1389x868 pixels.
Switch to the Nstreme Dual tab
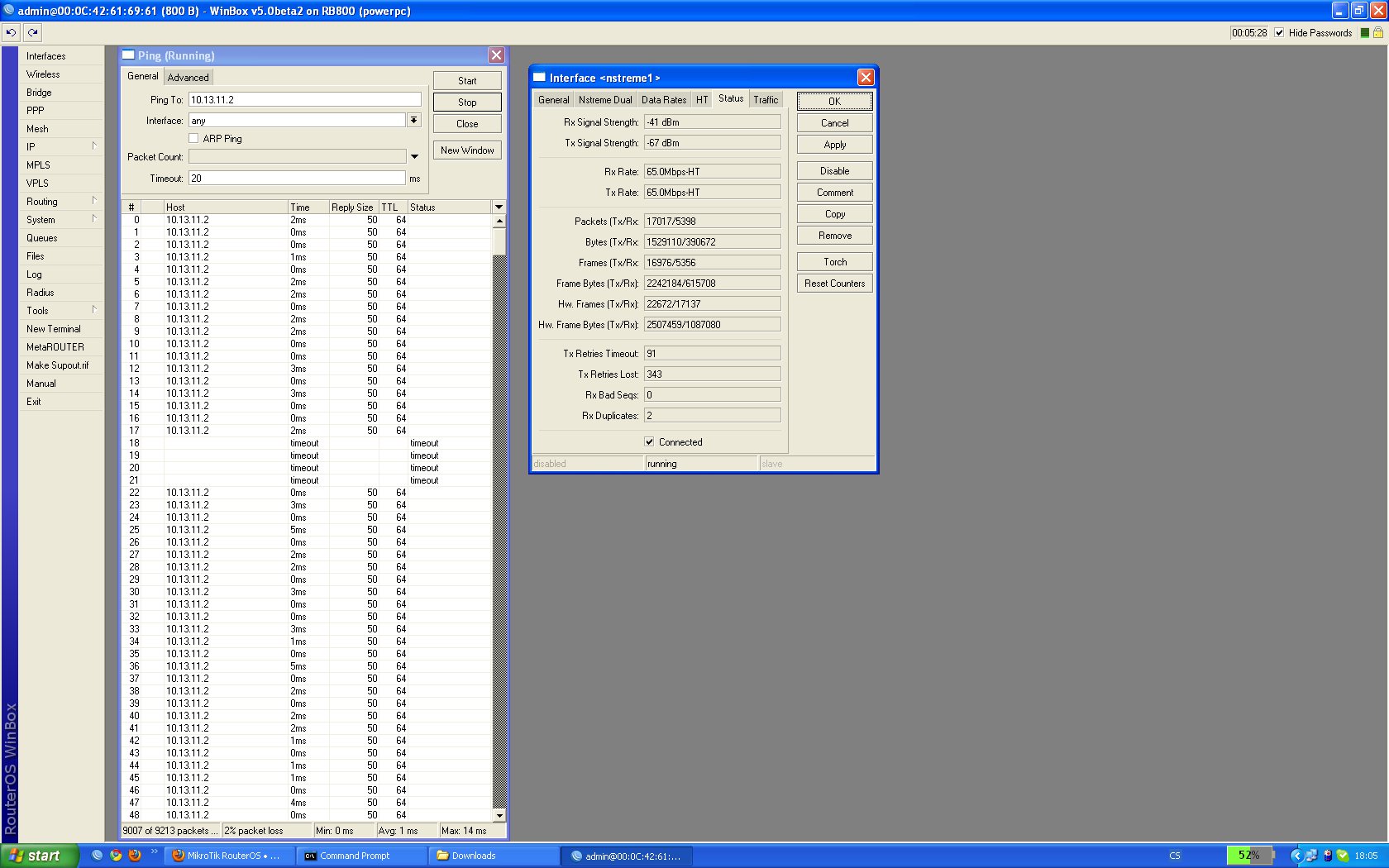(x=605, y=100)
